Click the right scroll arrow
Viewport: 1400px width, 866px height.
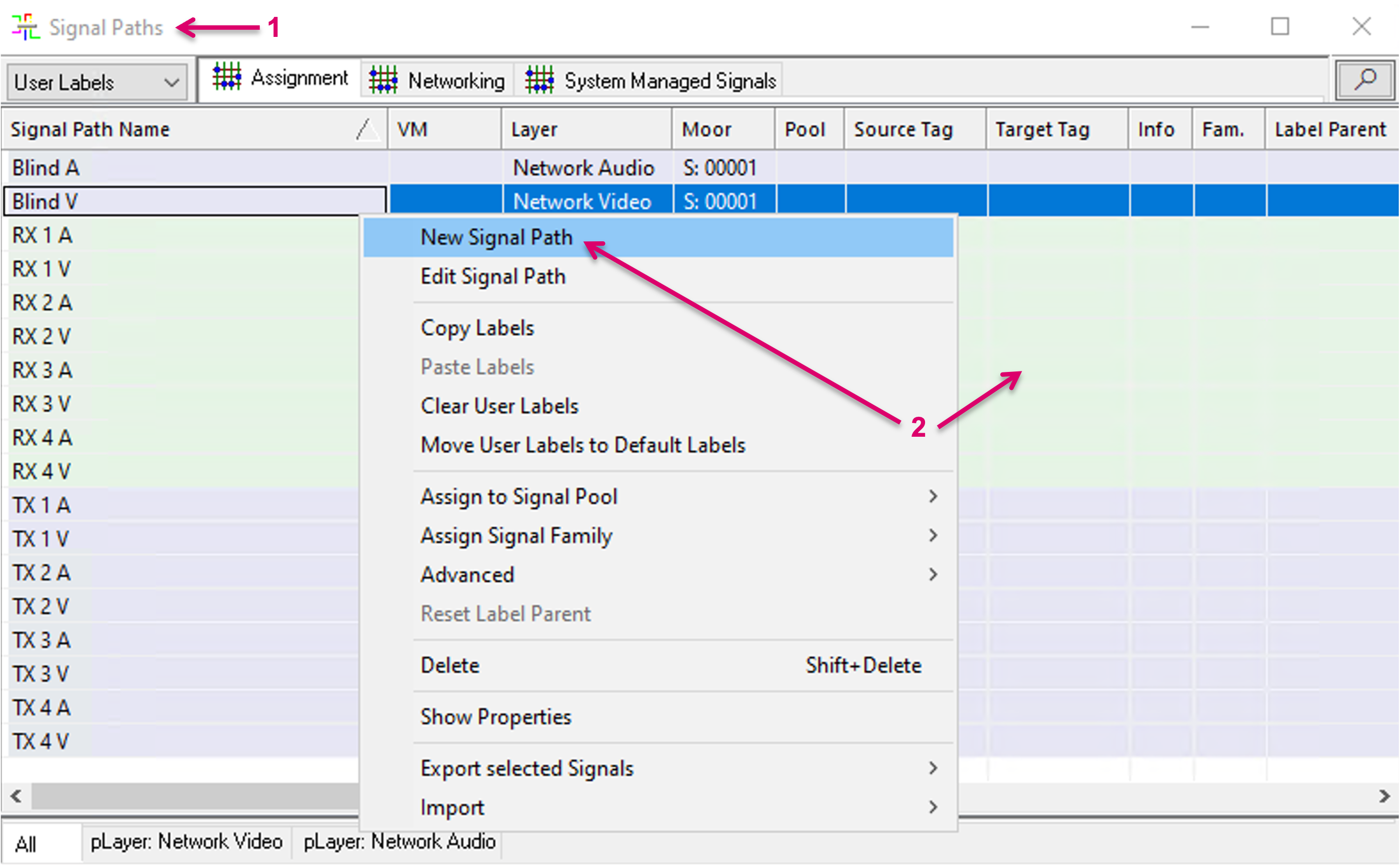[x=1384, y=796]
